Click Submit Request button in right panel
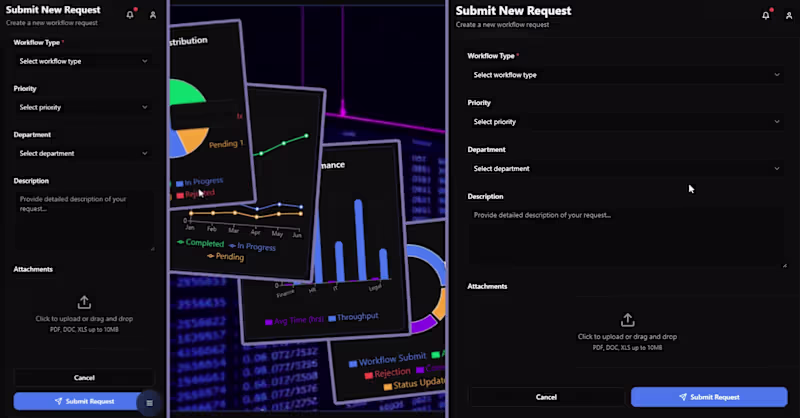This screenshot has width=800, height=418. point(709,397)
